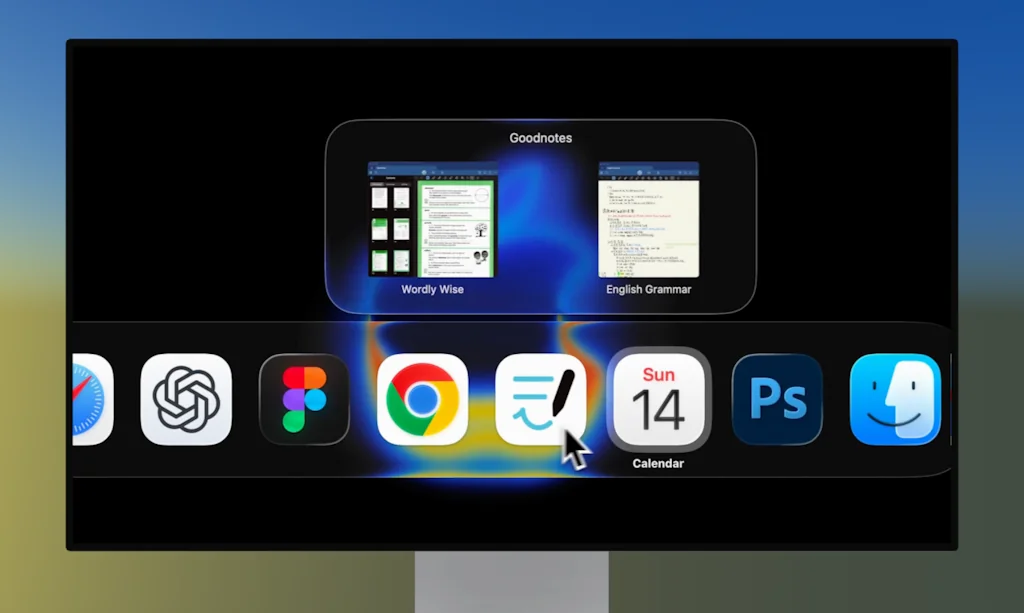Launch the ChatGPT app in the dock

(x=186, y=399)
